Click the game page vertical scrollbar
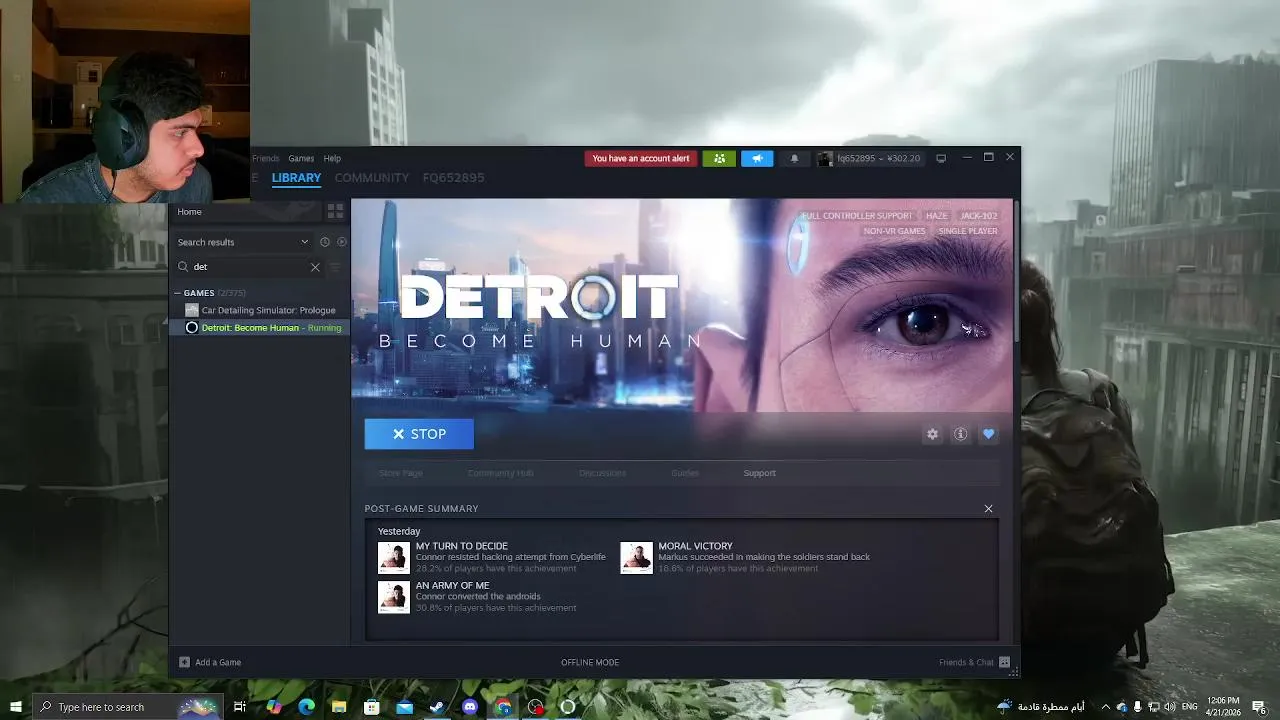This screenshot has height=720, width=1280. [1017, 270]
